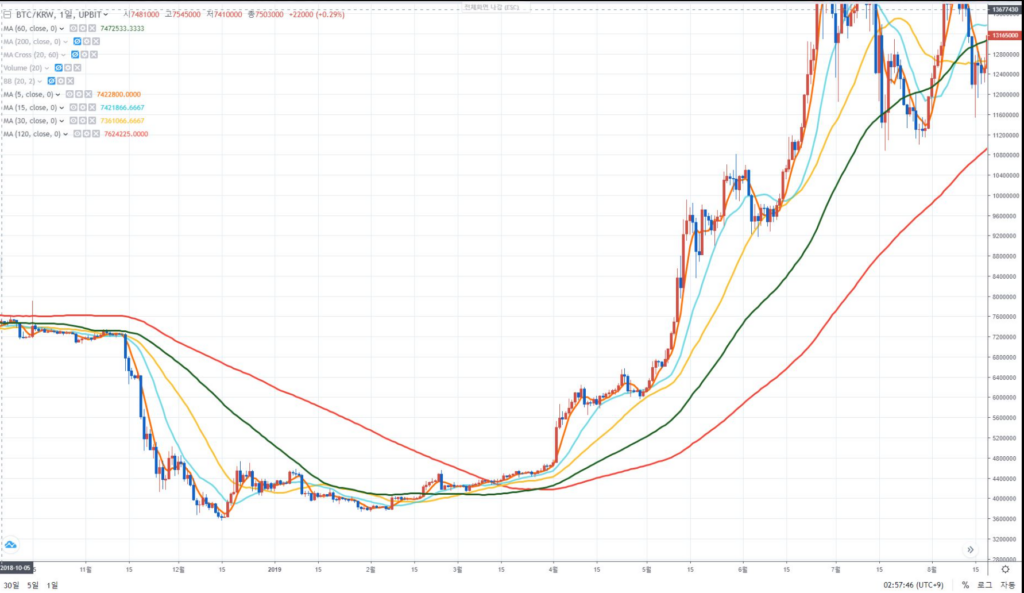Unhide the Volume (20) indicator with its eye icon
The image size is (1024, 593).
tap(59, 67)
